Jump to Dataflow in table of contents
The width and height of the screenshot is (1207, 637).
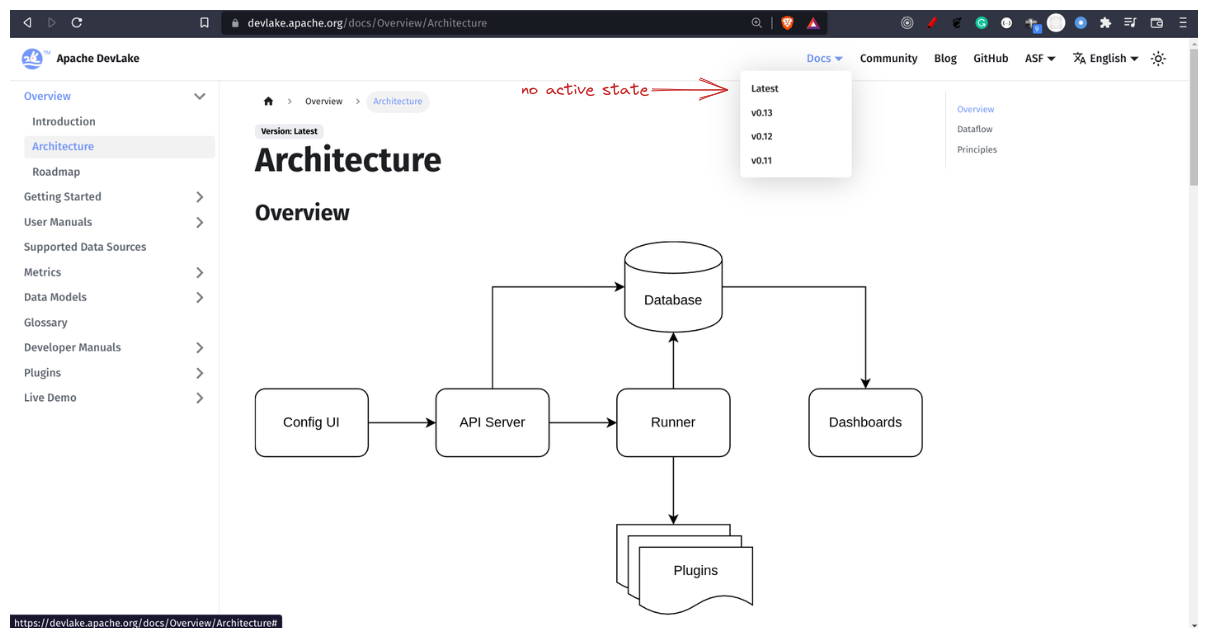tap(974, 130)
